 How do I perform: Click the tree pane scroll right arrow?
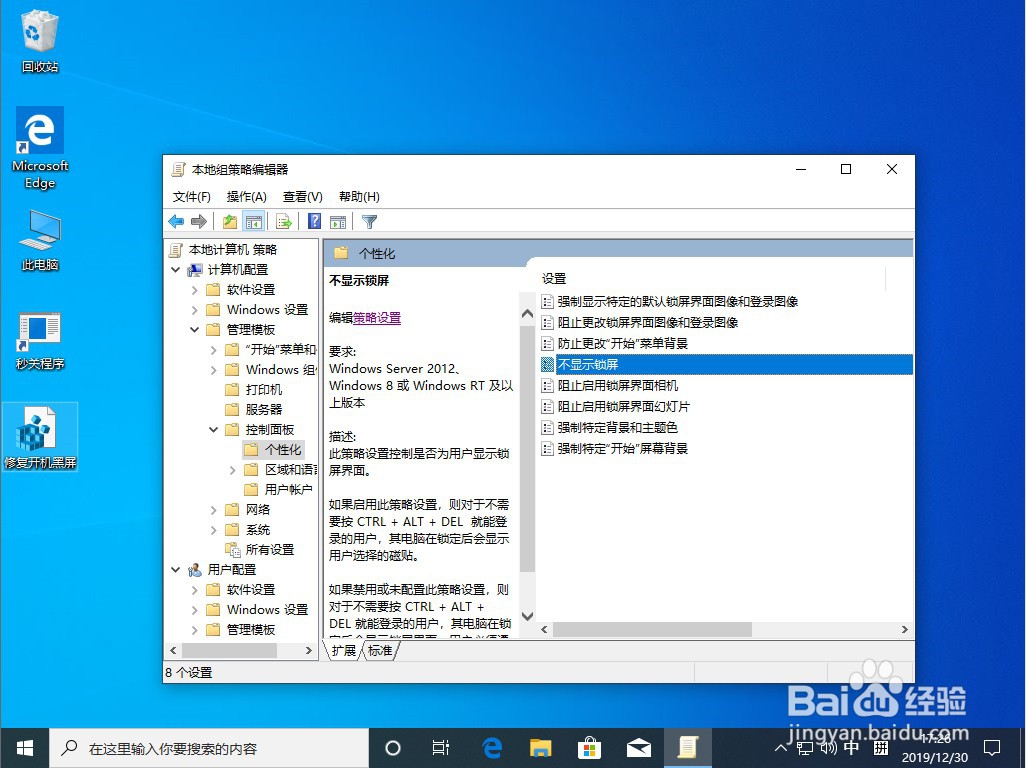pos(309,650)
